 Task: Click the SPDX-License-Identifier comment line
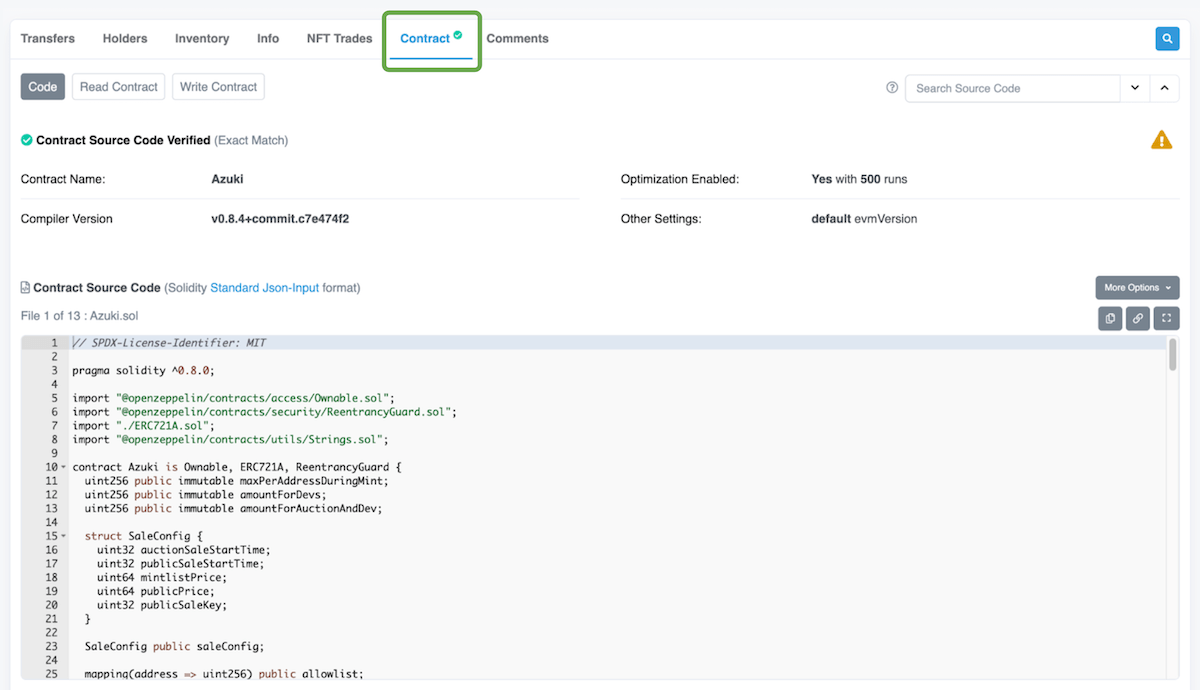(x=169, y=343)
